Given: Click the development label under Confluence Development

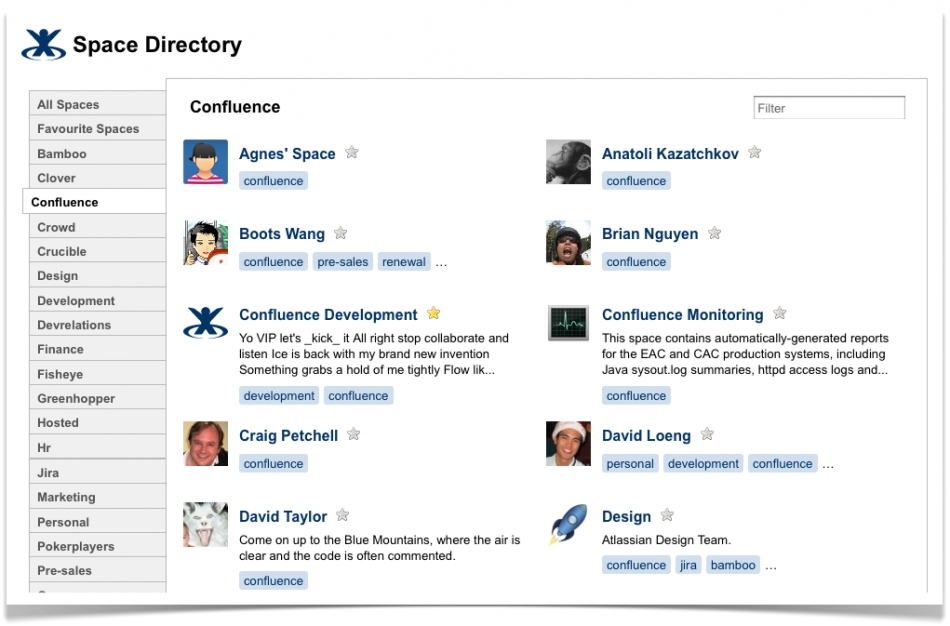Looking at the screenshot, I should click(279, 396).
